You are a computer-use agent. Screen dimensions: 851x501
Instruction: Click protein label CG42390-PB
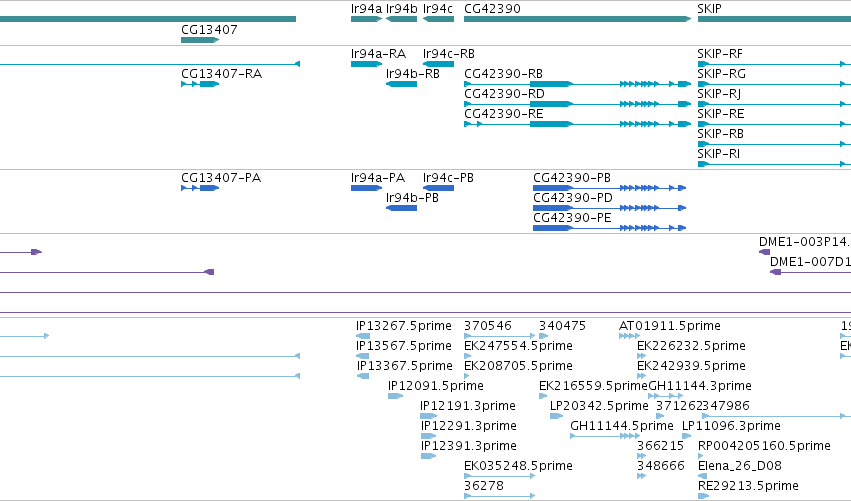(x=571, y=178)
